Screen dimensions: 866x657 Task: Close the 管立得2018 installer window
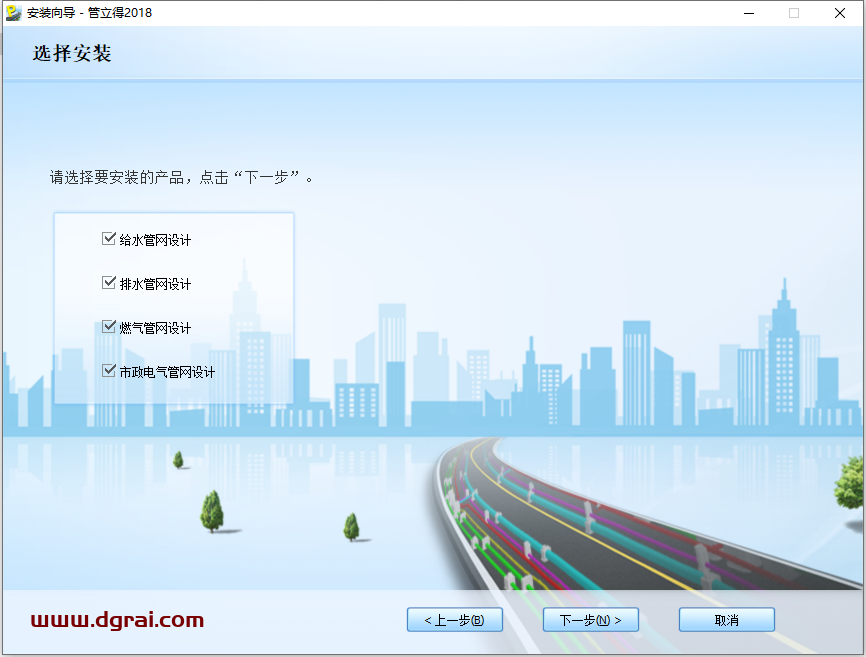840,13
